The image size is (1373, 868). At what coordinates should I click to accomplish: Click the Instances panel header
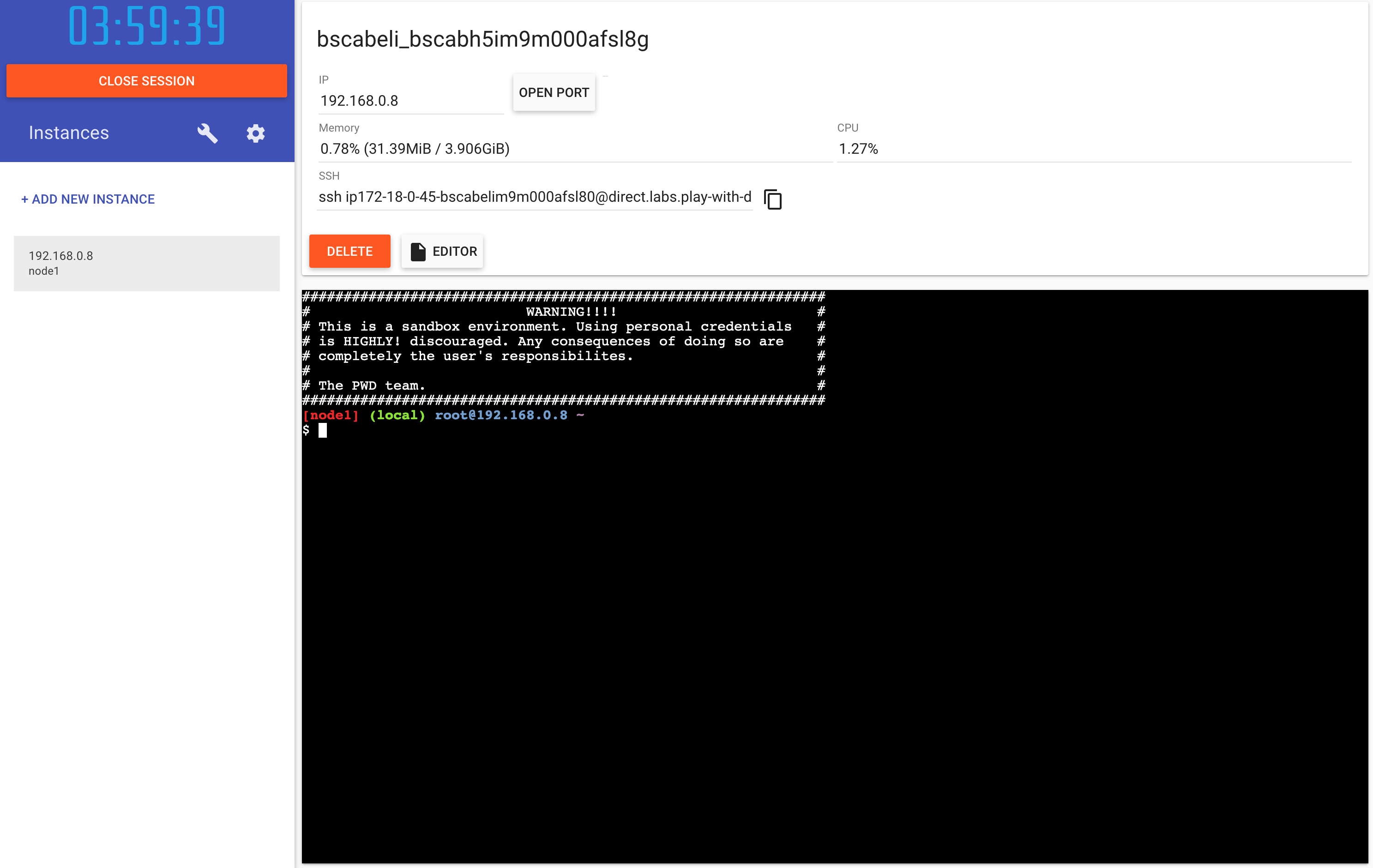pos(68,133)
